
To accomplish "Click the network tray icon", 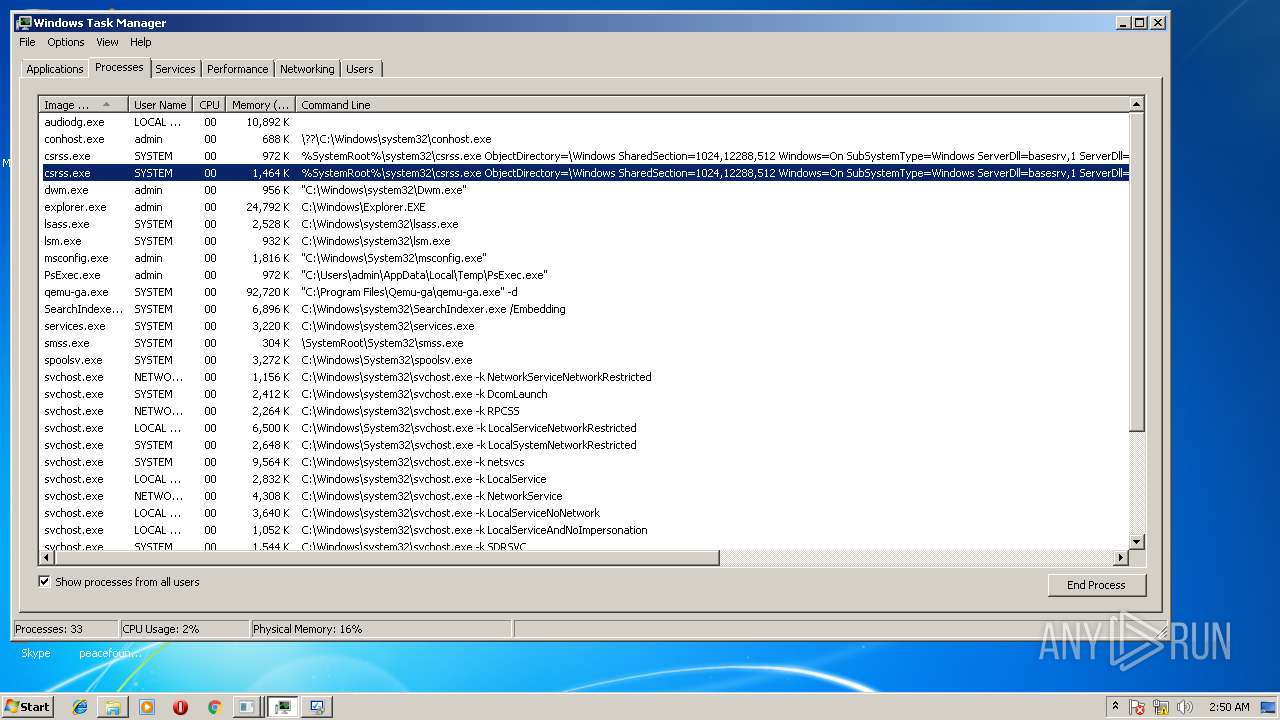I will pos(1161,707).
